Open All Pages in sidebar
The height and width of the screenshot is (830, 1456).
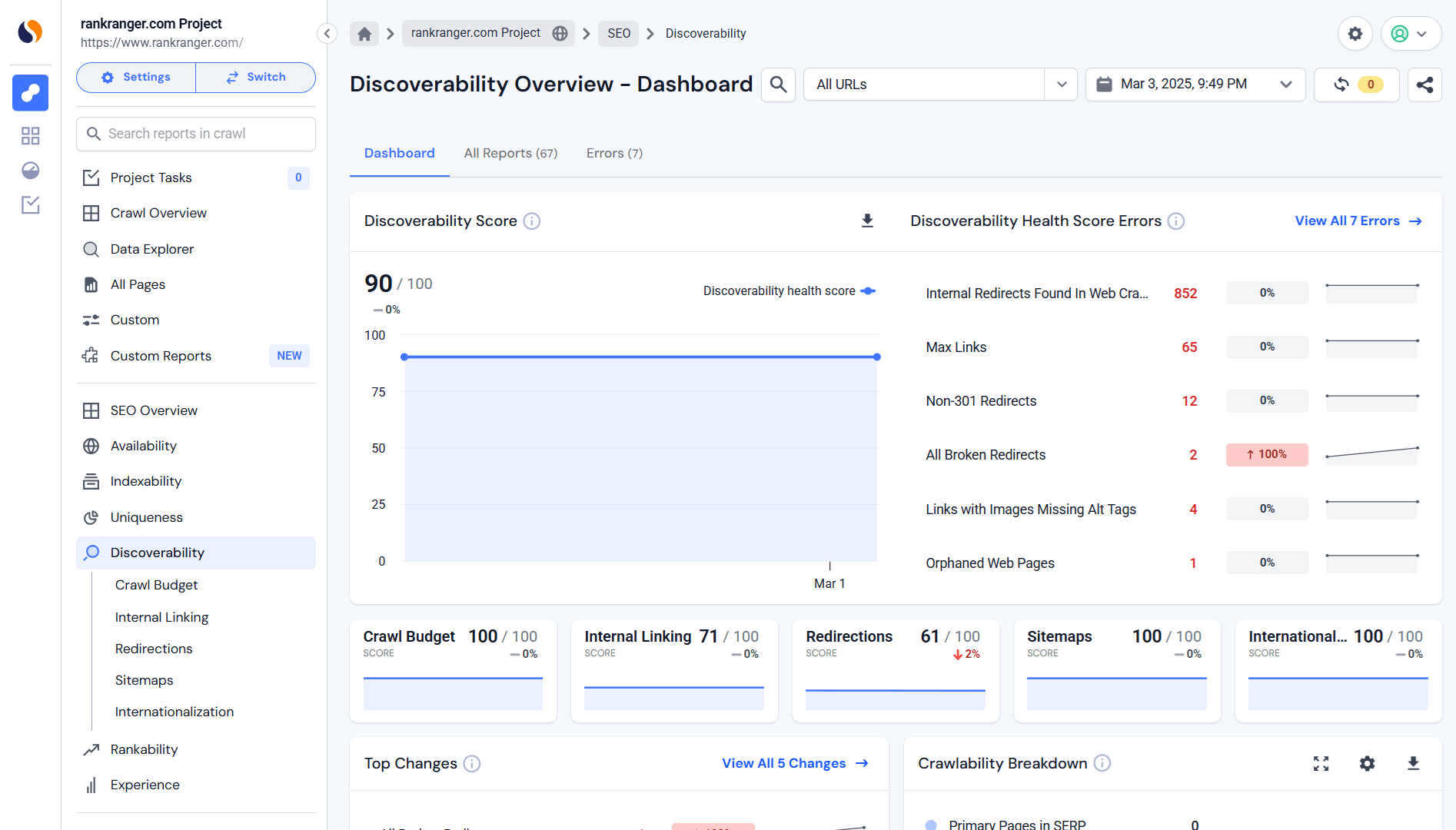pyautogui.click(x=196, y=284)
